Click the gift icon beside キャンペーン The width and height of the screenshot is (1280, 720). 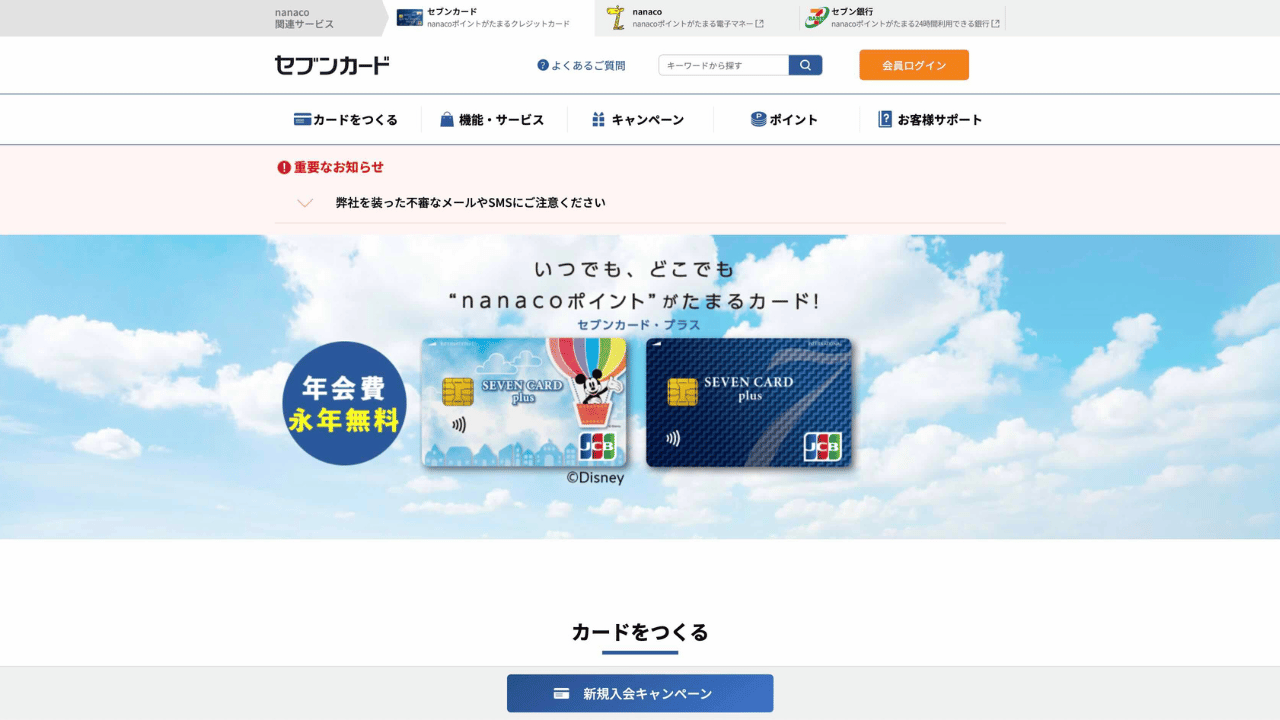598,119
